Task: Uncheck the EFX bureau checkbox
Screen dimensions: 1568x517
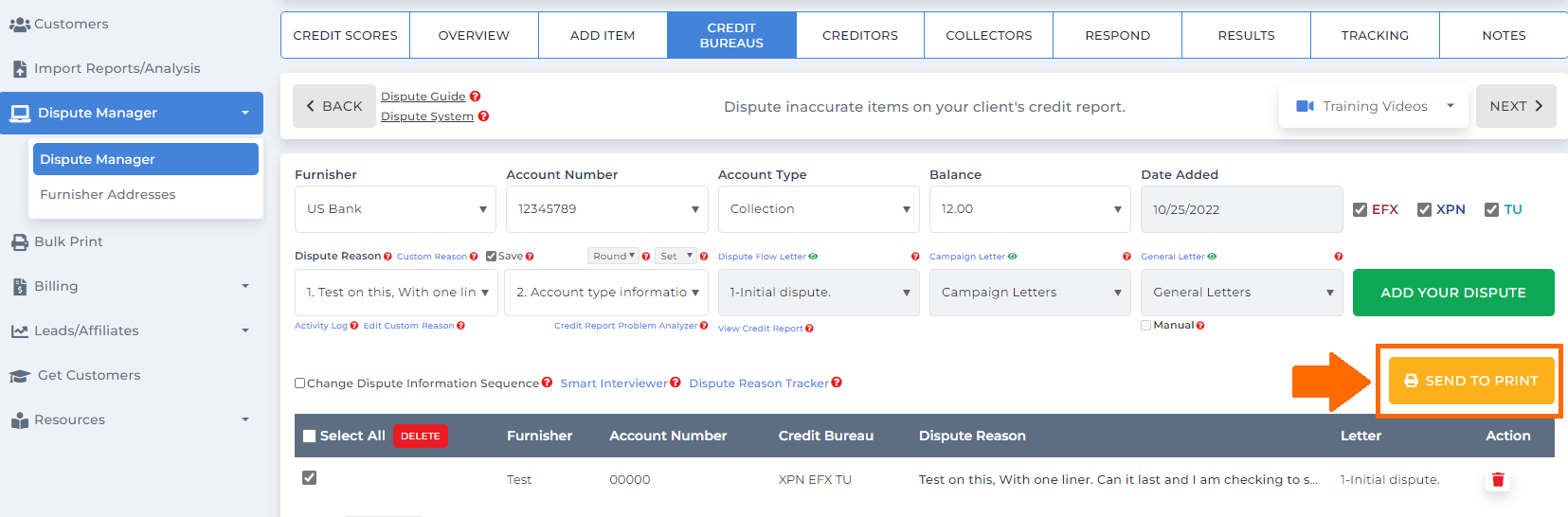Action: click(x=1360, y=210)
